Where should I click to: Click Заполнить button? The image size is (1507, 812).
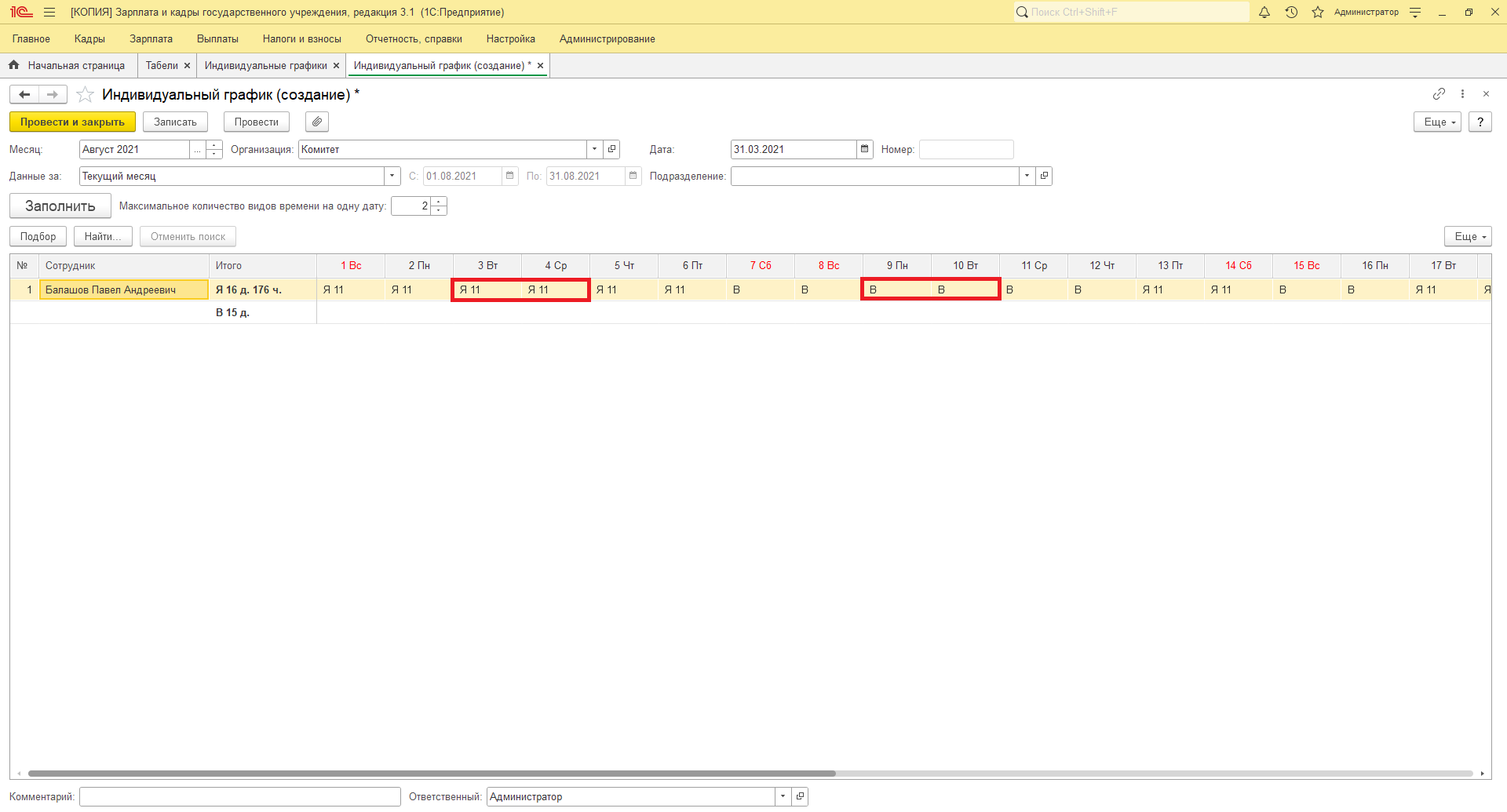tap(60, 206)
